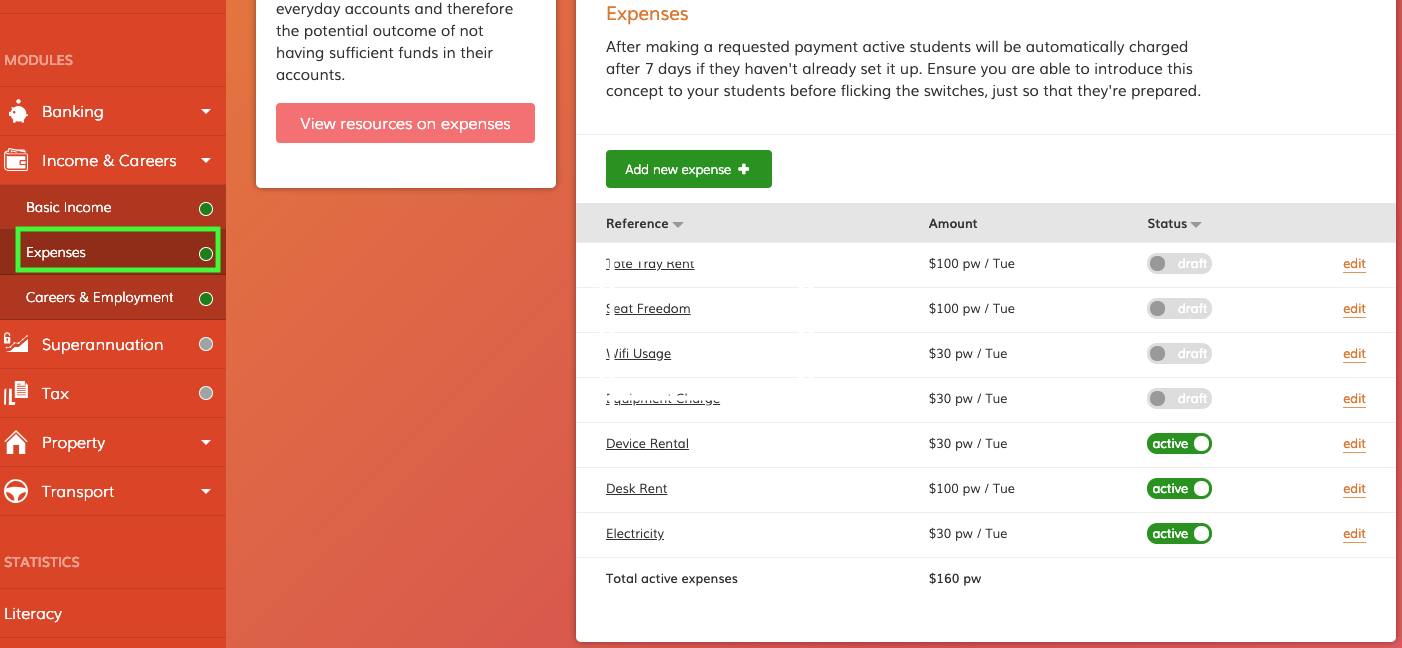Sort by the Status column arrow

pos(1196,225)
